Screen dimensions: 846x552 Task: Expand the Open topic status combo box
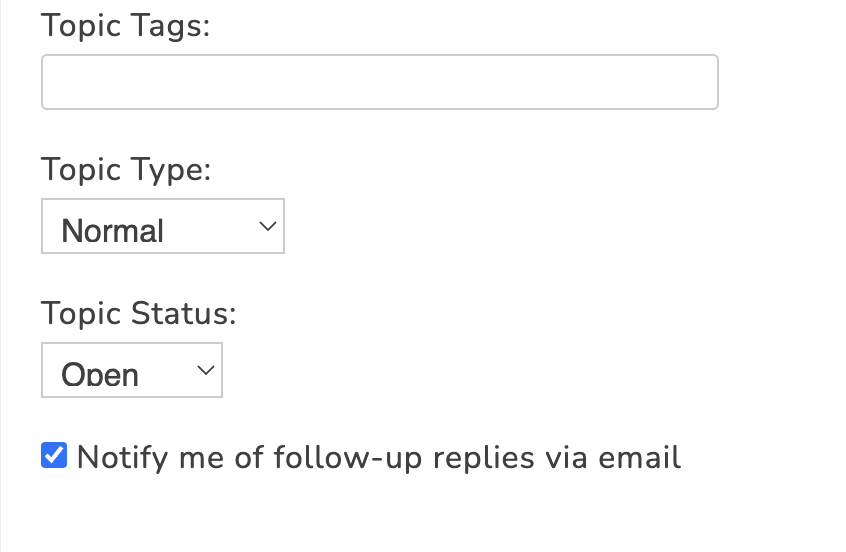pyautogui.click(x=131, y=370)
